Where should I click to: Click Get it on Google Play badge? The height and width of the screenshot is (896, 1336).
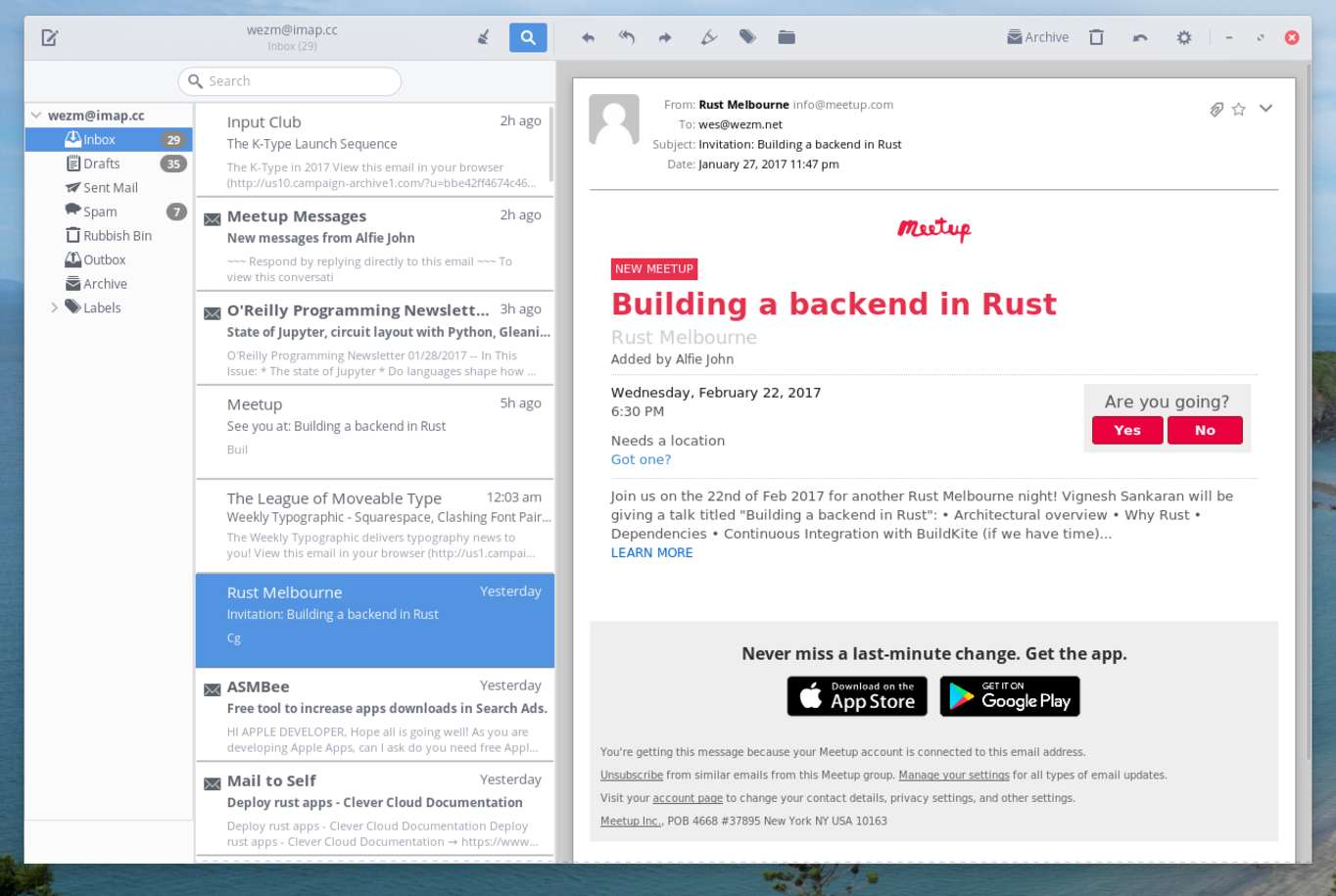tap(1010, 696)
